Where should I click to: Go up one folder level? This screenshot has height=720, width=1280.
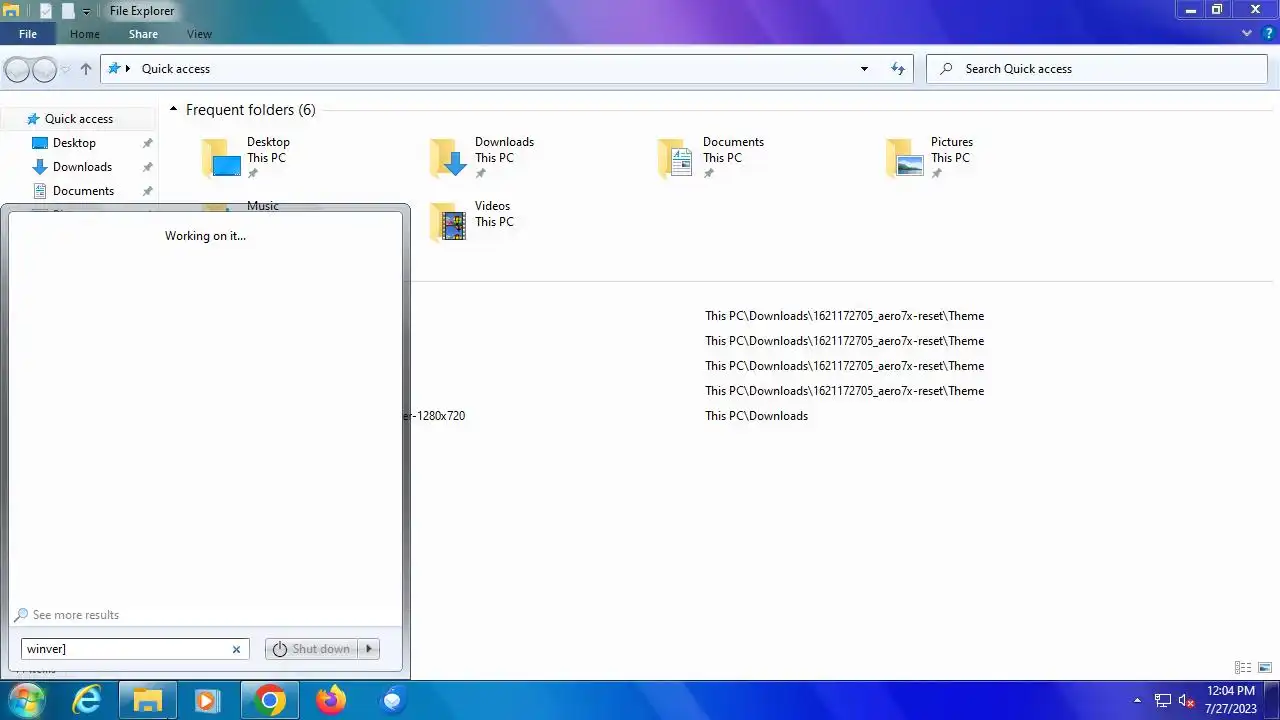[86, 69]
